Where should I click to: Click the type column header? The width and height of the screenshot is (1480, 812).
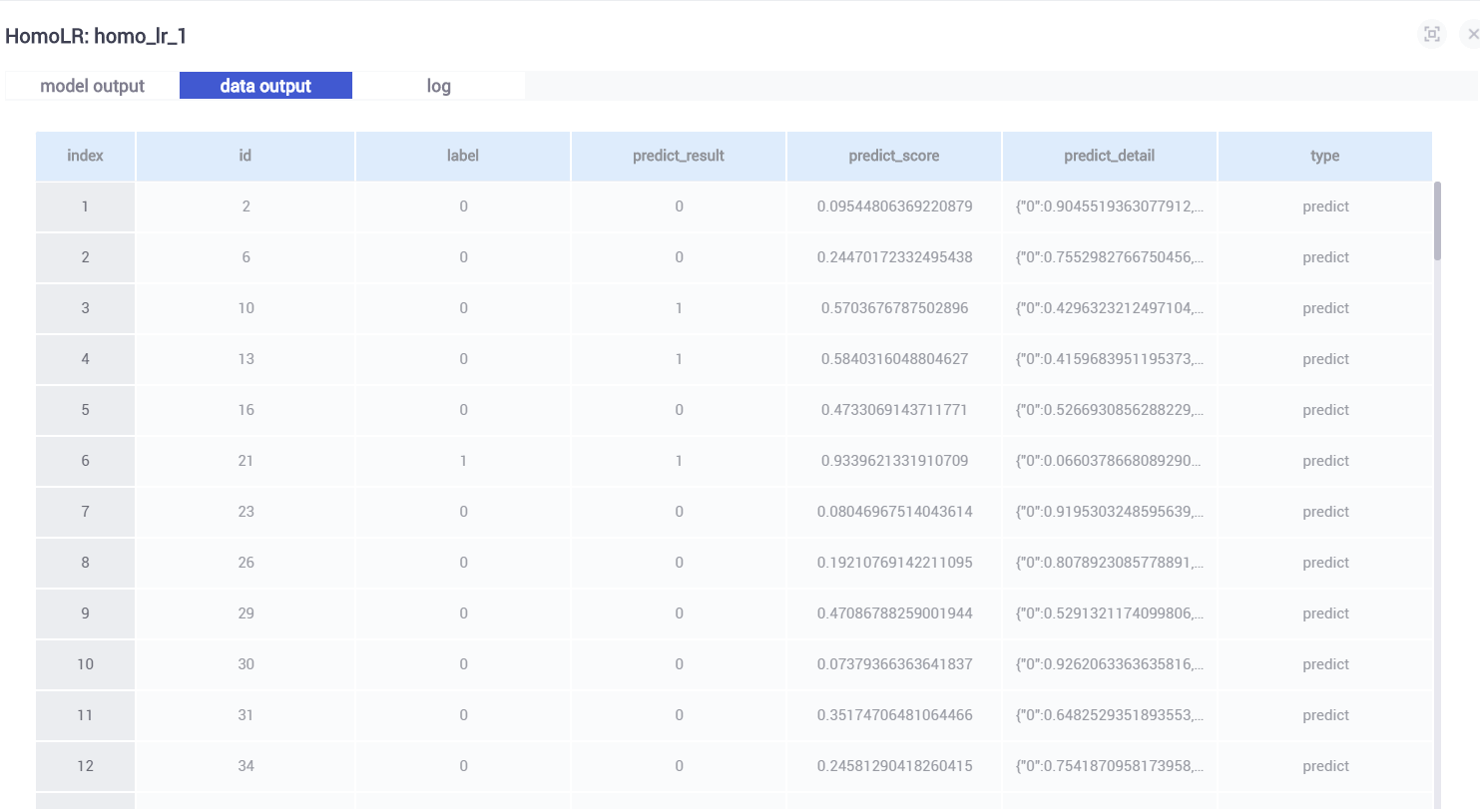pyautogui.click(x=1325, y=156)
